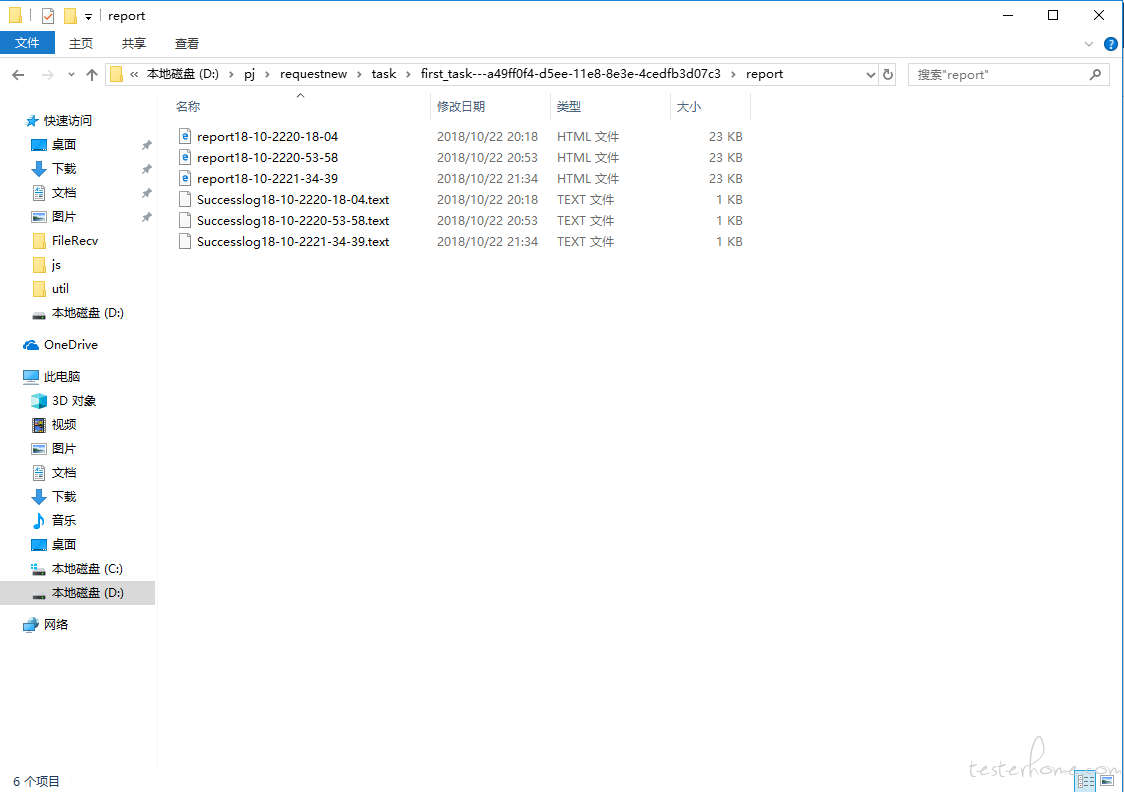Click the Properties quick access icon

(x=48, y=16)
